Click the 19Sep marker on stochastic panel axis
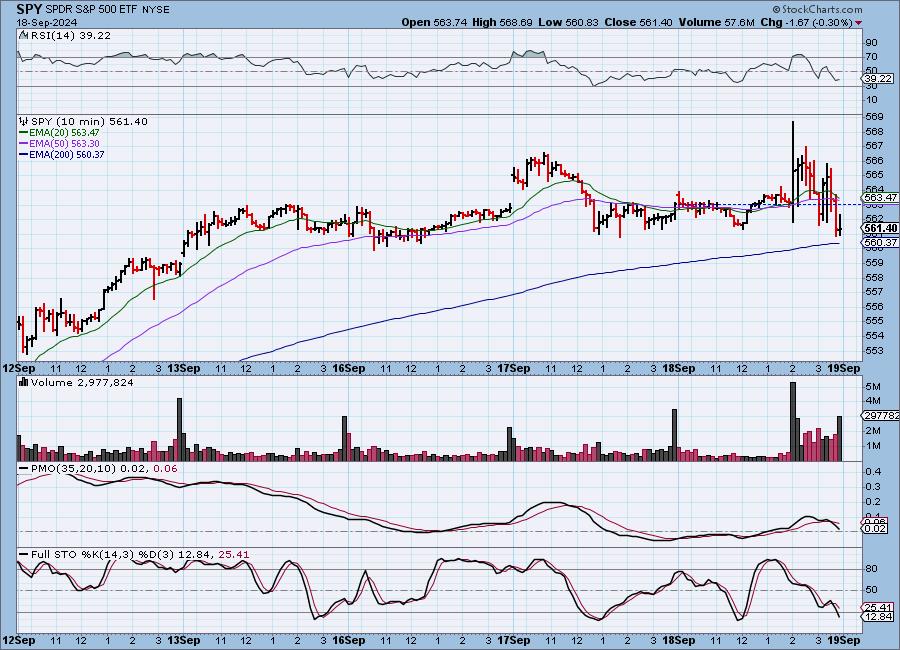The width and height of the screenshot is (900, 650). [843, 640]
